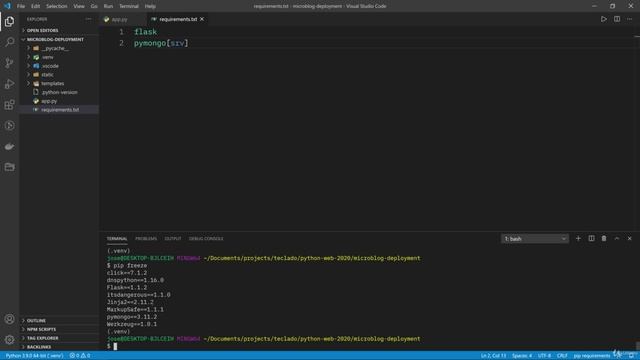Click the Python interpreter status bar item
Viewport: 640px width, 360px height.
click(34, 356)
